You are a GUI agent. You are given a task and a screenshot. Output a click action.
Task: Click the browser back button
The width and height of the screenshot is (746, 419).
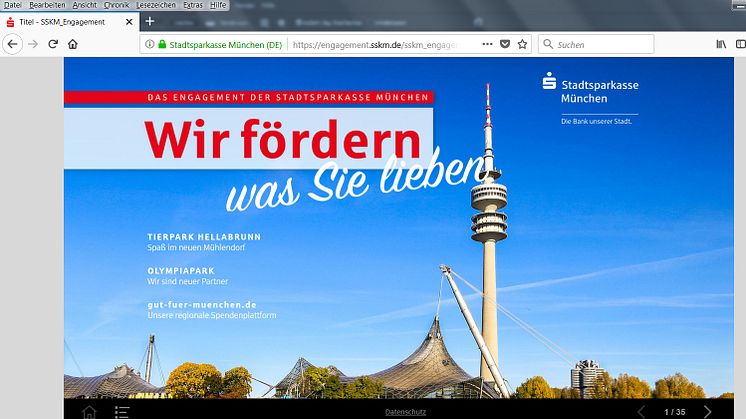click(13, 44)
